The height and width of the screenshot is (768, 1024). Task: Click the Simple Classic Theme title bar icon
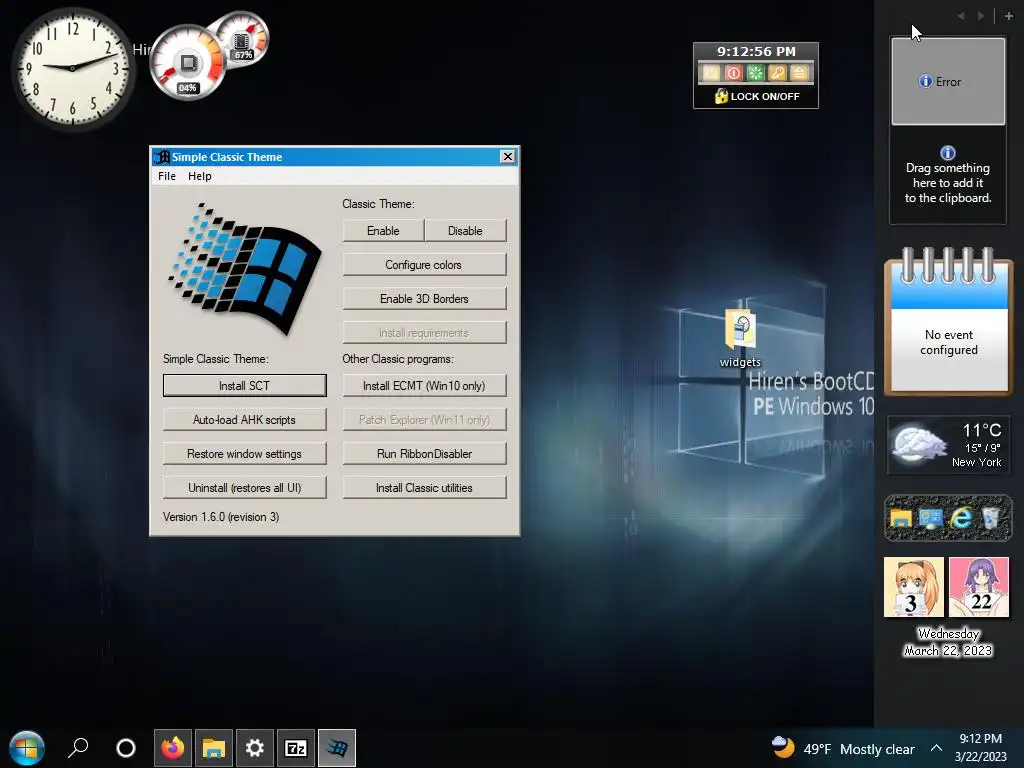tap(163, 157)
